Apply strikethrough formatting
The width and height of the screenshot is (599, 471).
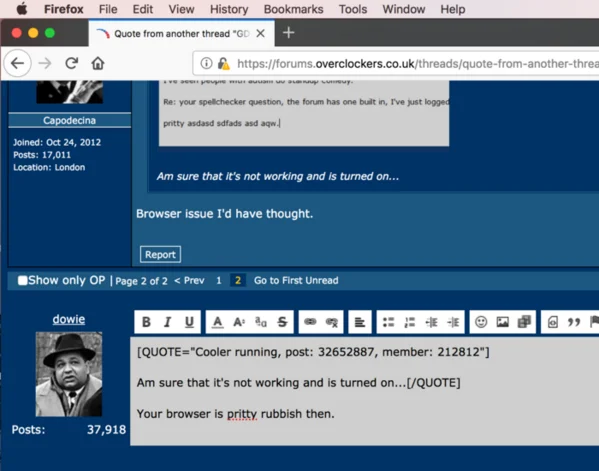(x=282, y=322)
